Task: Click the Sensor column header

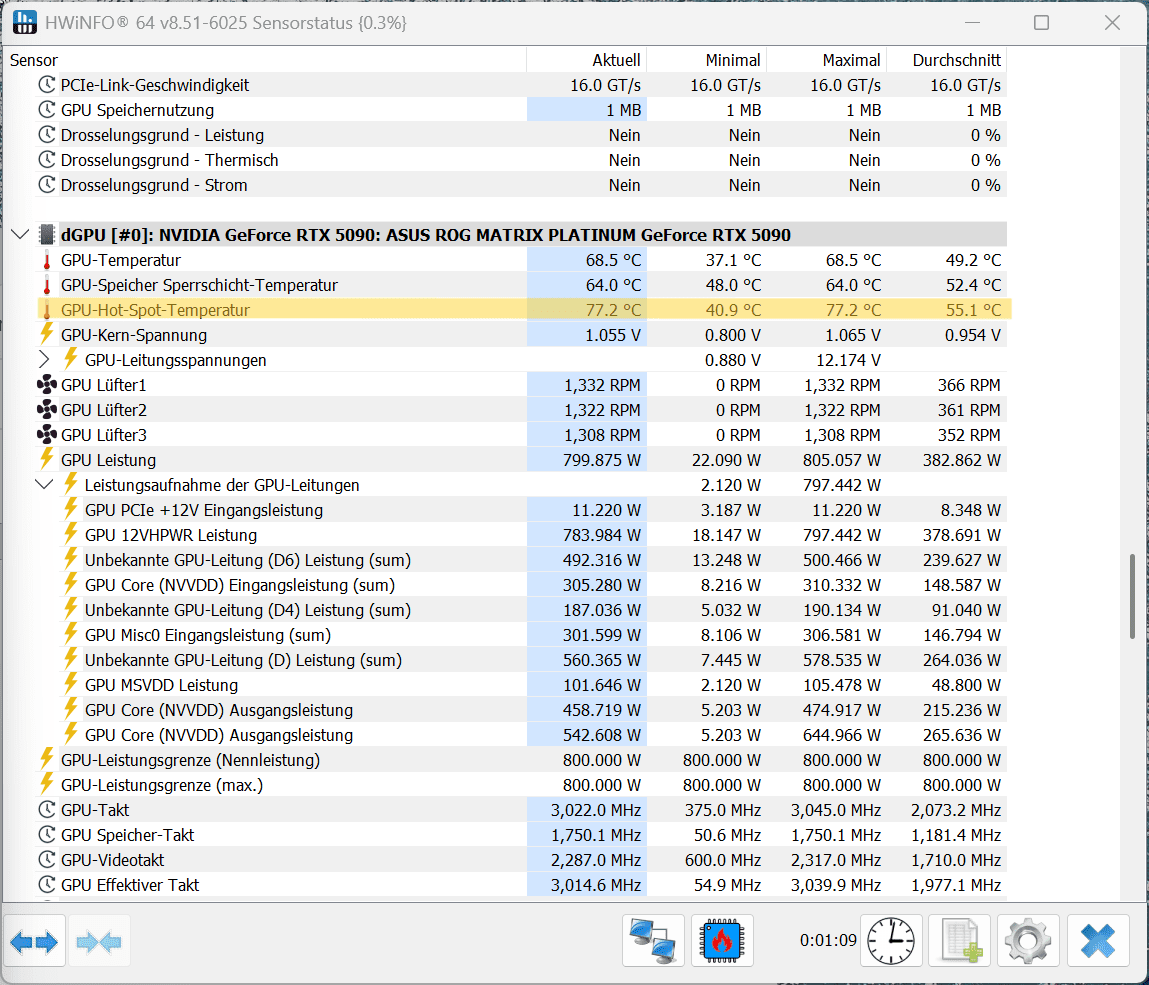Action: (x=34, y=60)
